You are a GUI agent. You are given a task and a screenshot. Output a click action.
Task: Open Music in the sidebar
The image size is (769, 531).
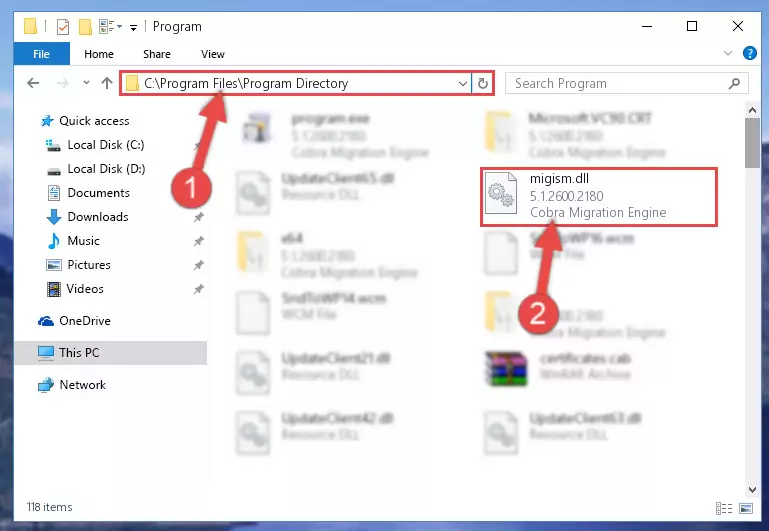pos(83,241)
